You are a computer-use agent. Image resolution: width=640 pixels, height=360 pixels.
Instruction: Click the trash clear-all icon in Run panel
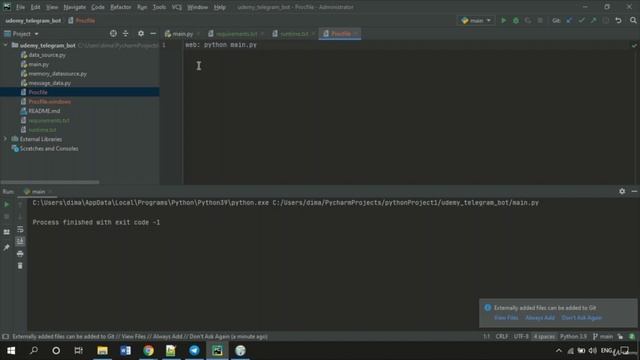coord(20,266)
